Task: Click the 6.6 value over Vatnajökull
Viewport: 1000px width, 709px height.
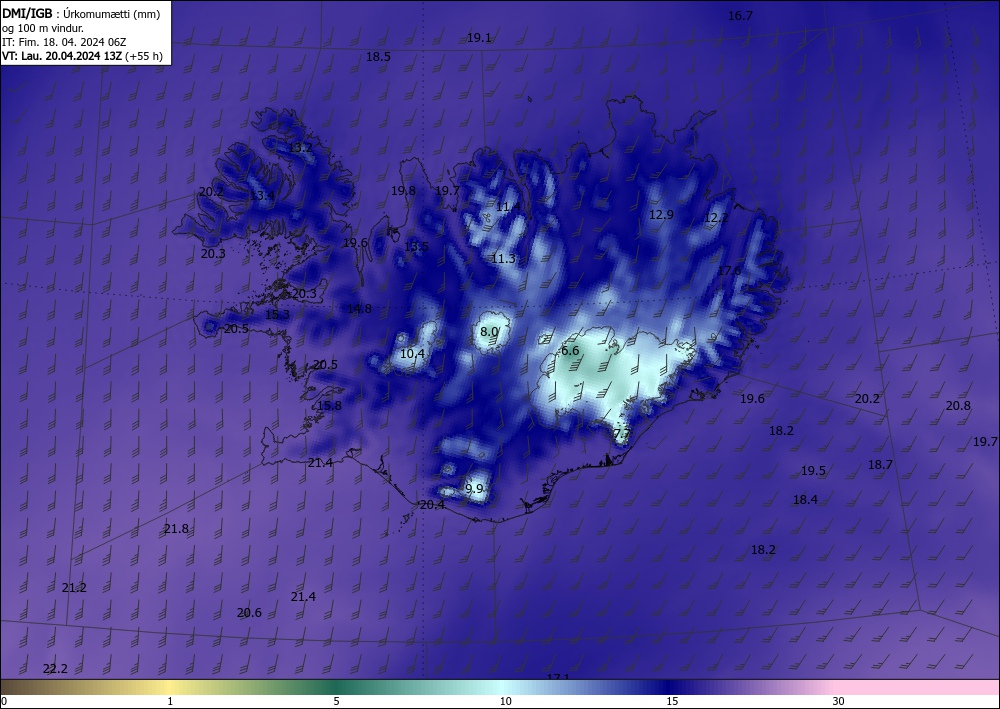Action: coord(570,351)
